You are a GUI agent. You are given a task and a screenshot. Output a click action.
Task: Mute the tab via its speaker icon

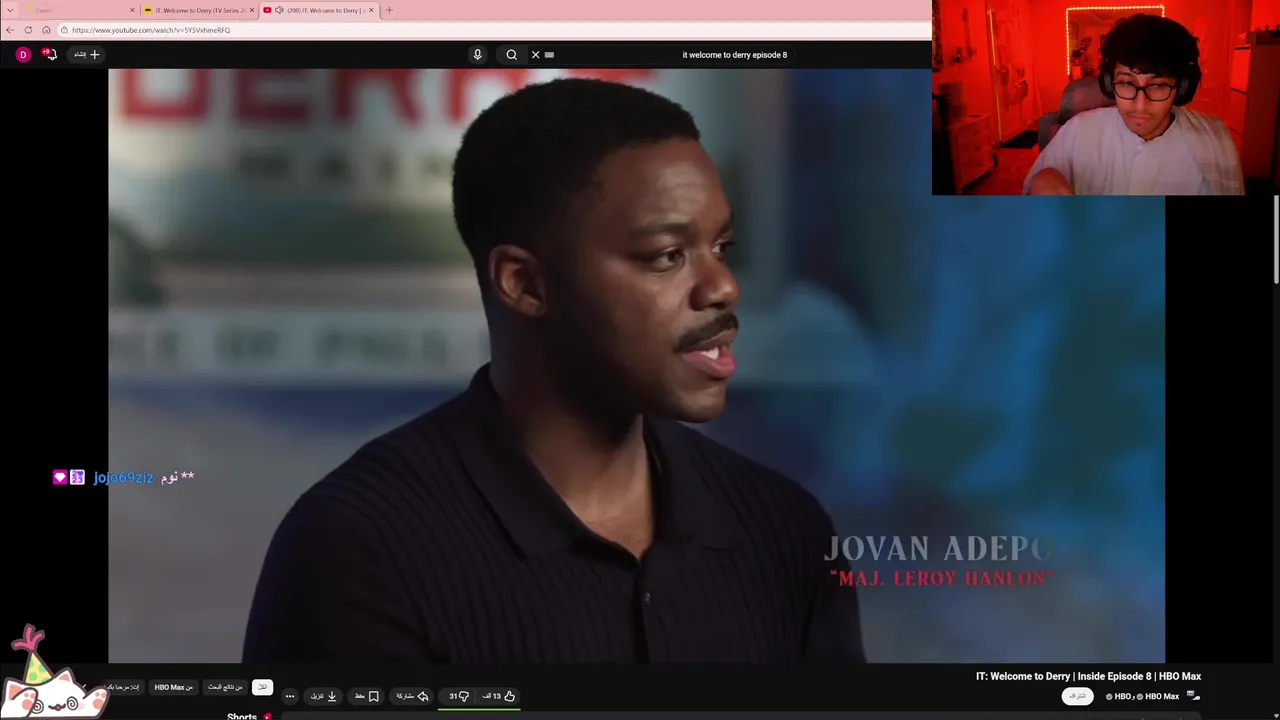(279, 10)
